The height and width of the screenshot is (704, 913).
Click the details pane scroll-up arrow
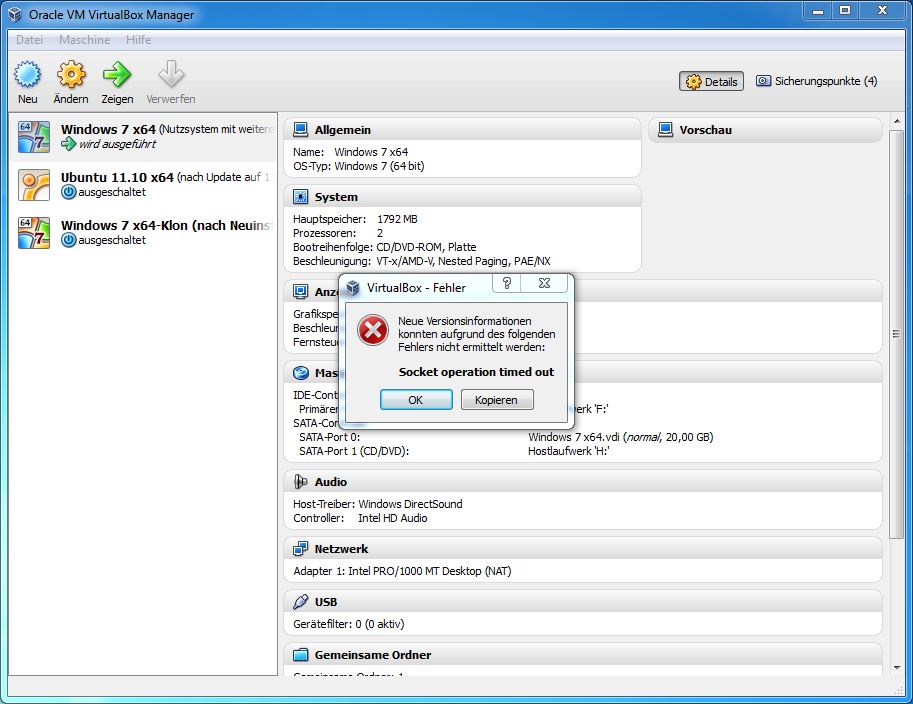[x=897, y=121]
